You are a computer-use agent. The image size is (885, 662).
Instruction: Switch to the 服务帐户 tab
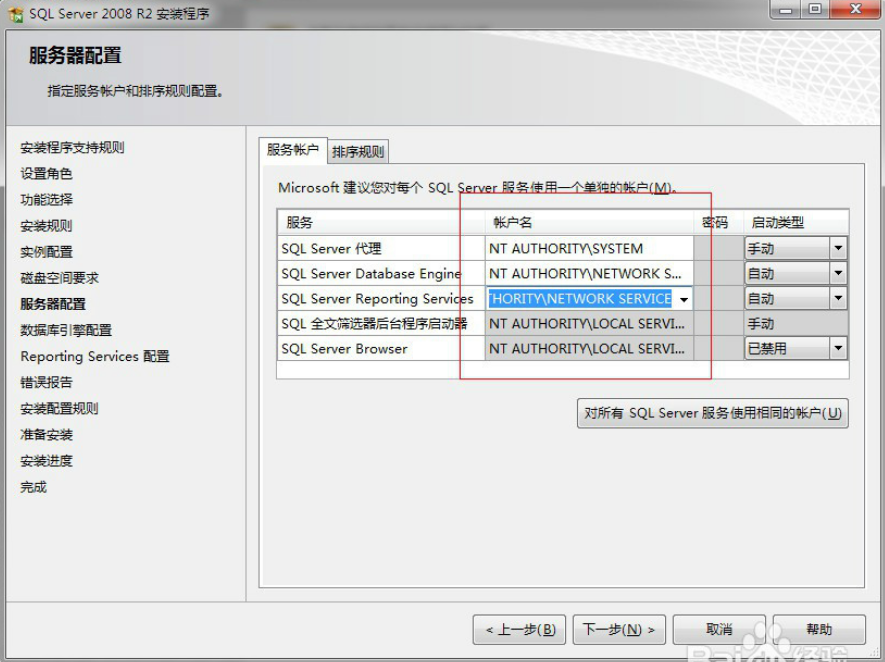(x=292, y=150)
